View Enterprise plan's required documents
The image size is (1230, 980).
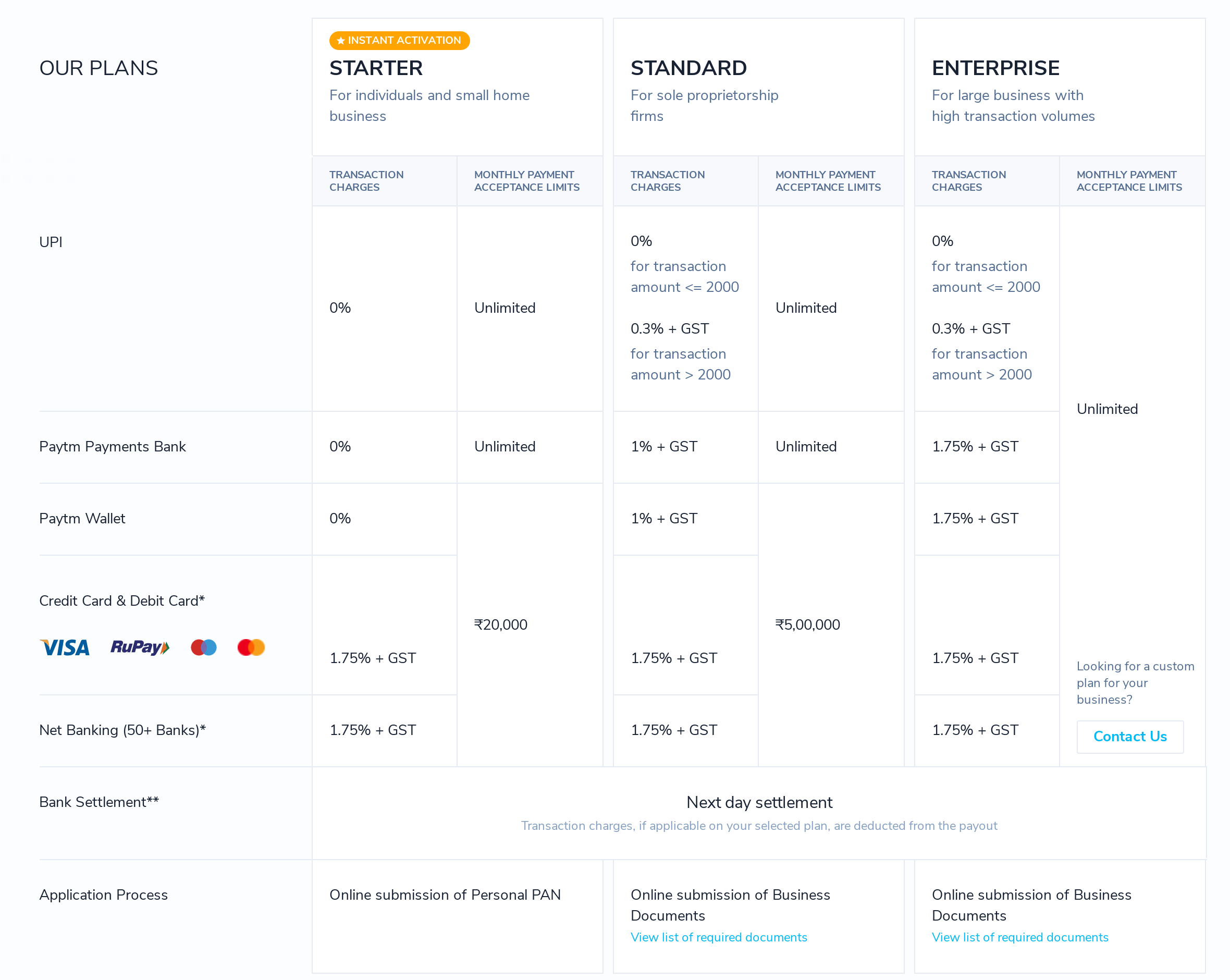pos(1019,937)
